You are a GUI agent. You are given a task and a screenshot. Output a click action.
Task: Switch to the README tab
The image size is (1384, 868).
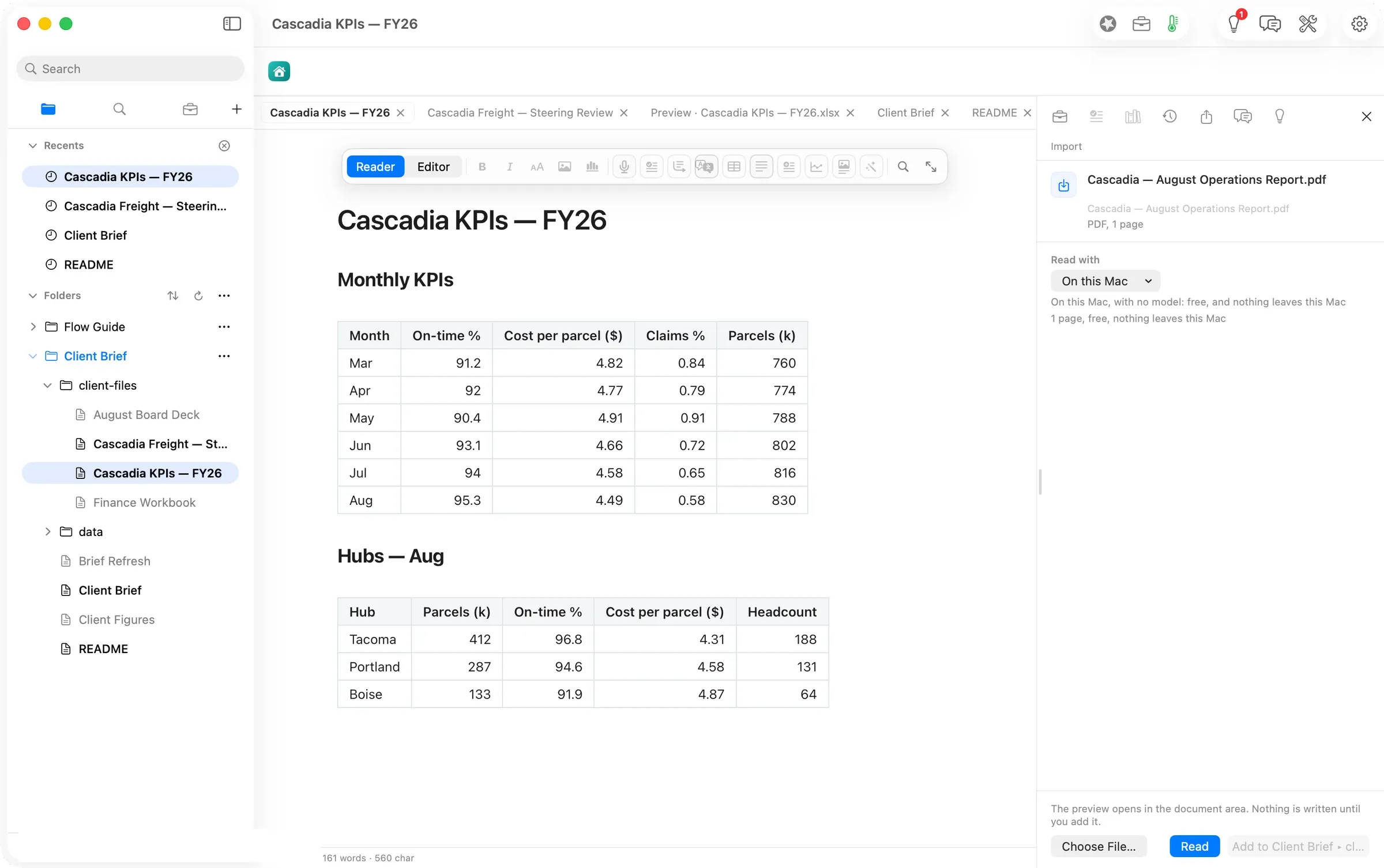(x=994, y=113)
